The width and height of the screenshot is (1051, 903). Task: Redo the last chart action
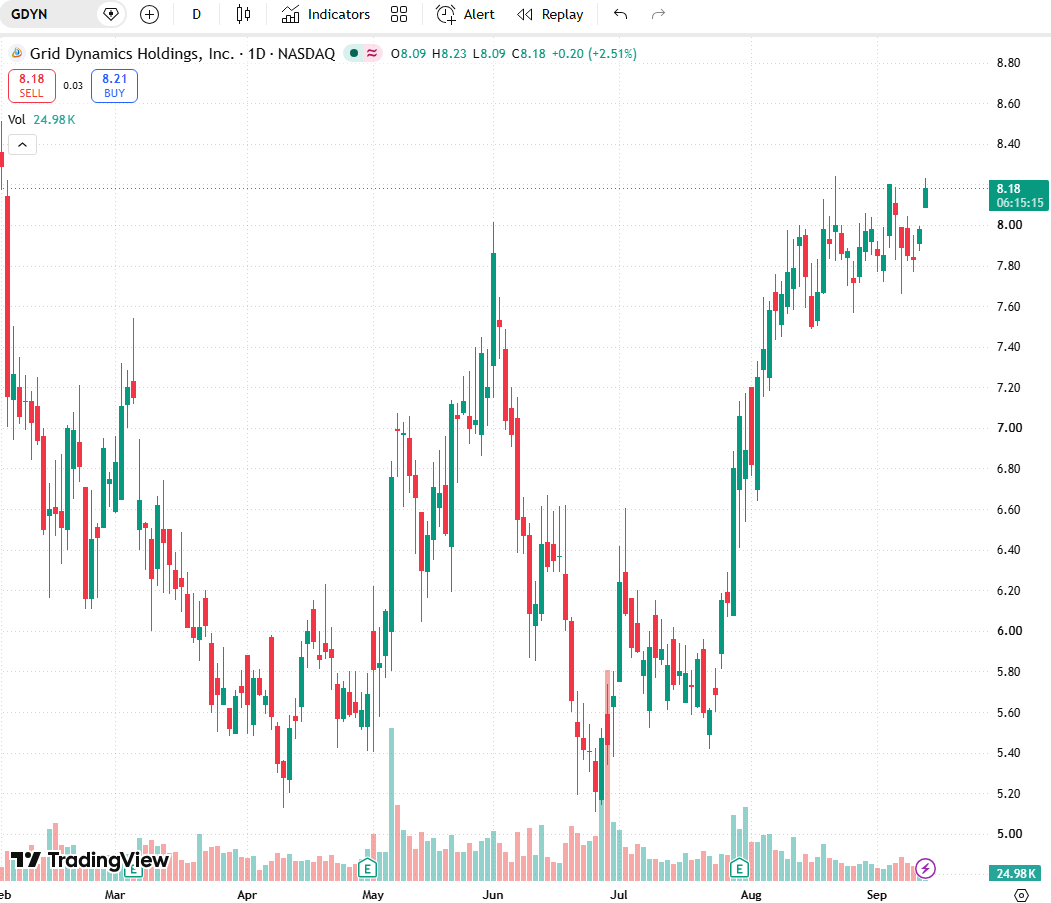coord(658,14)
